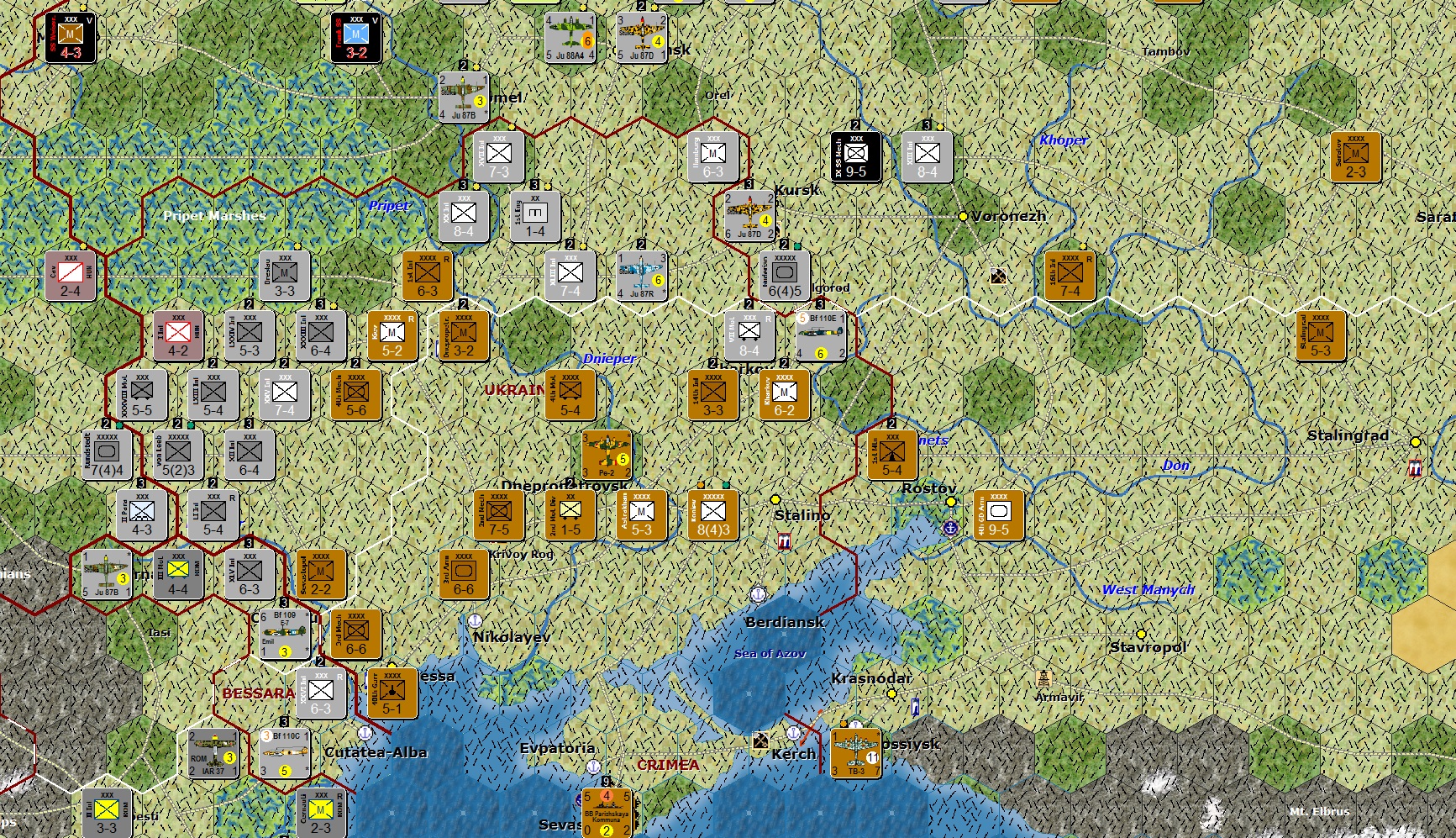Select the Breslau 3-3 mech counter

point(285,275)
